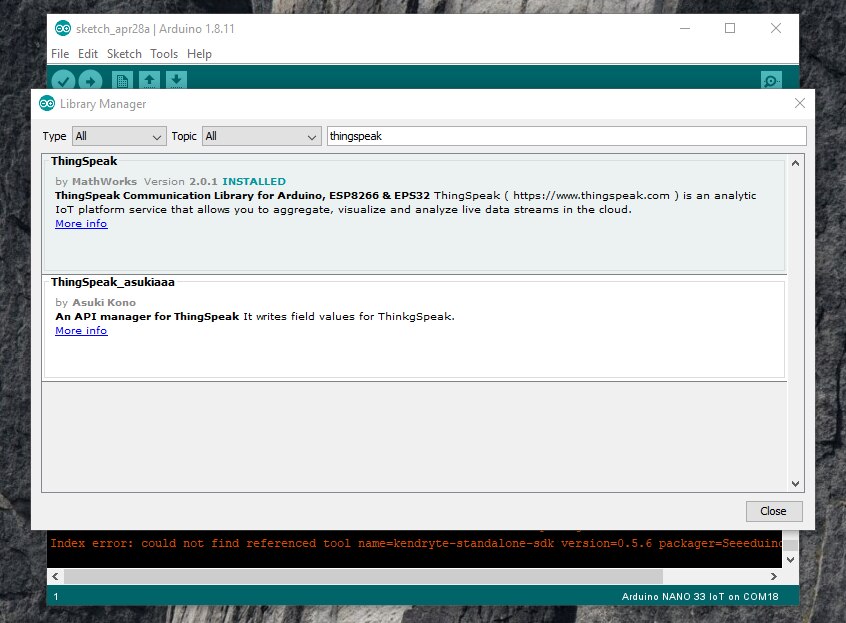This screenshot has height=623, width=846.
Task: Click the Version 2.0.1 text
Action: pyautogui.click(x=180, y=182)
